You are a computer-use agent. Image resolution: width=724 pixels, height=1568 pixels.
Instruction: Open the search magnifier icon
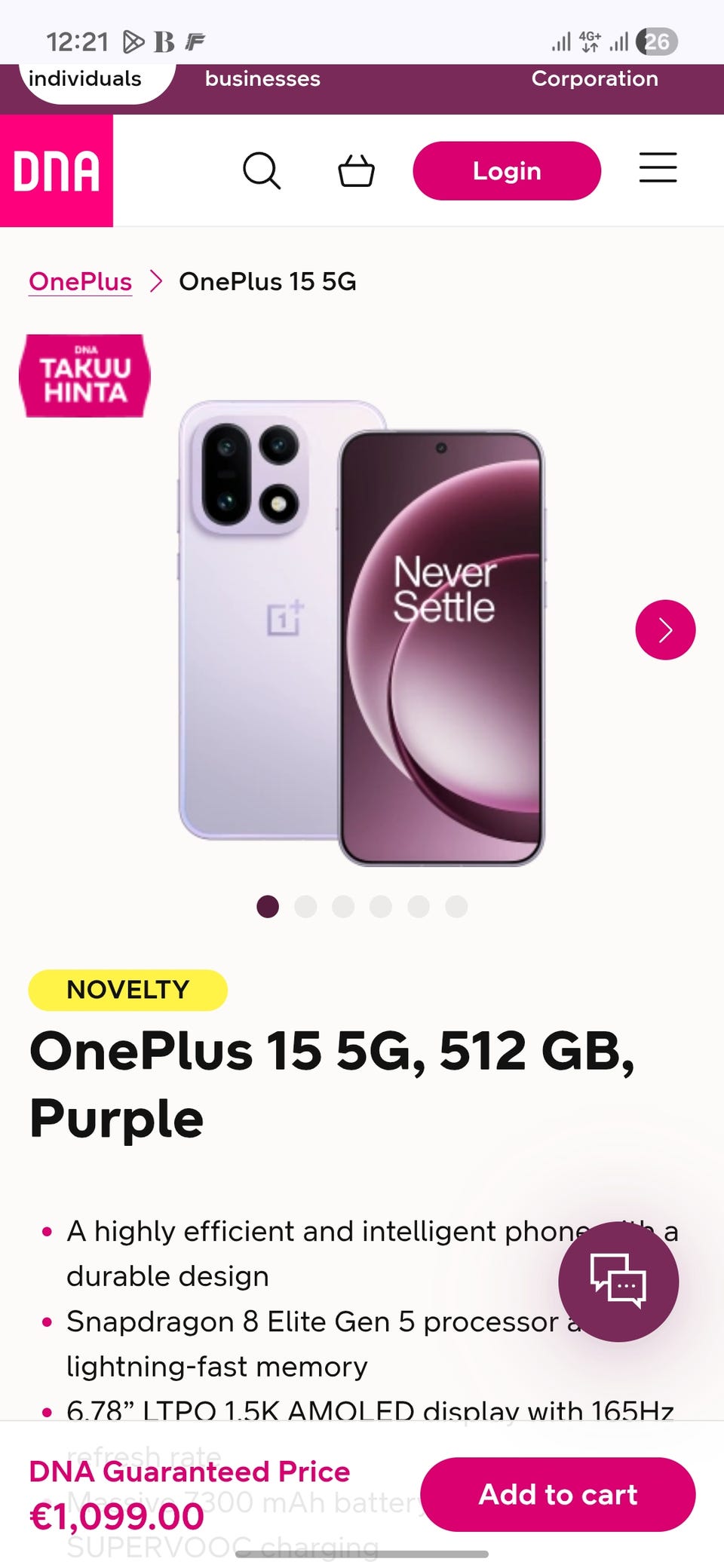pos(262,170)
